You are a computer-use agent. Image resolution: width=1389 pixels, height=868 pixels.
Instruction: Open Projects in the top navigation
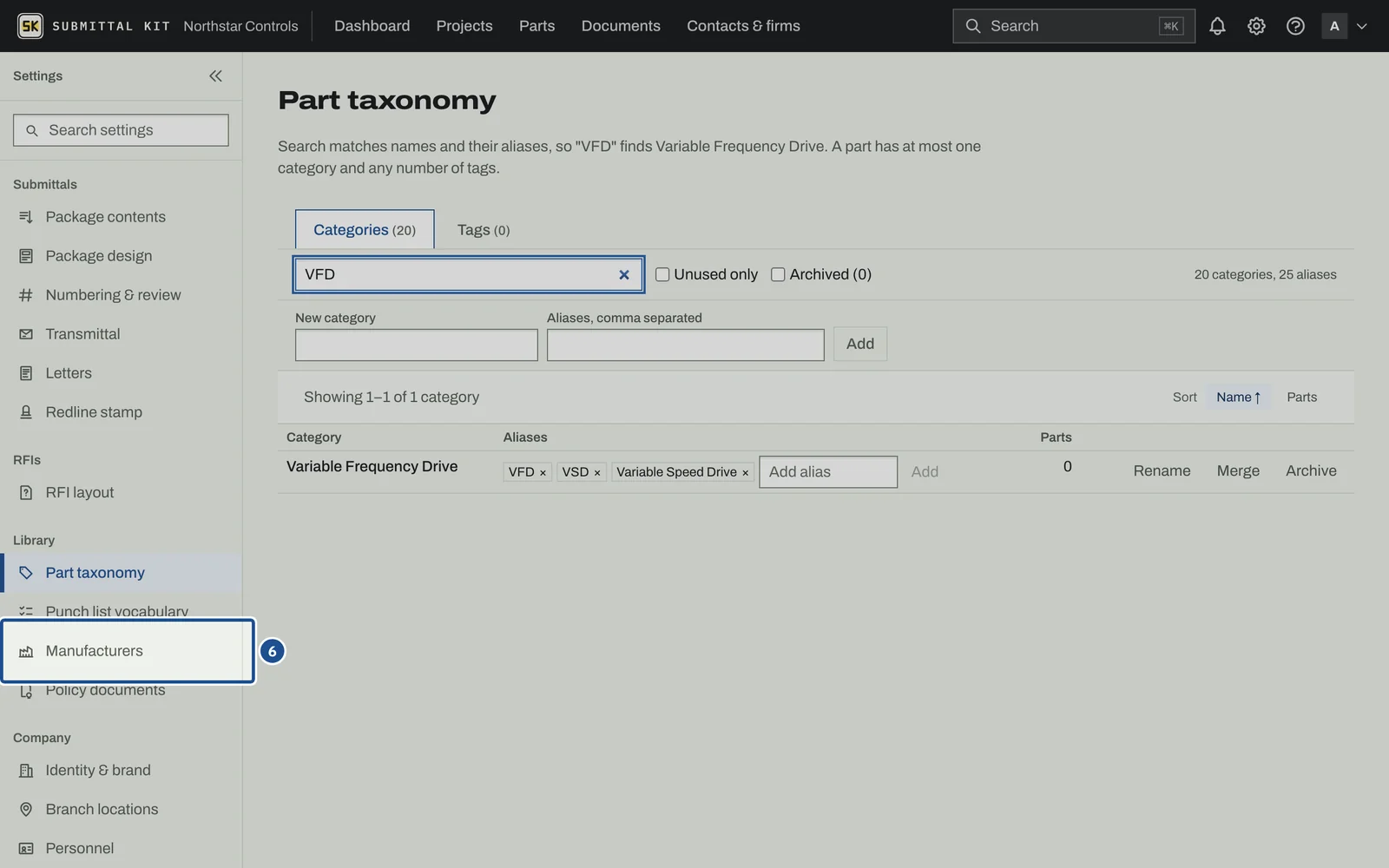(464, 26)
